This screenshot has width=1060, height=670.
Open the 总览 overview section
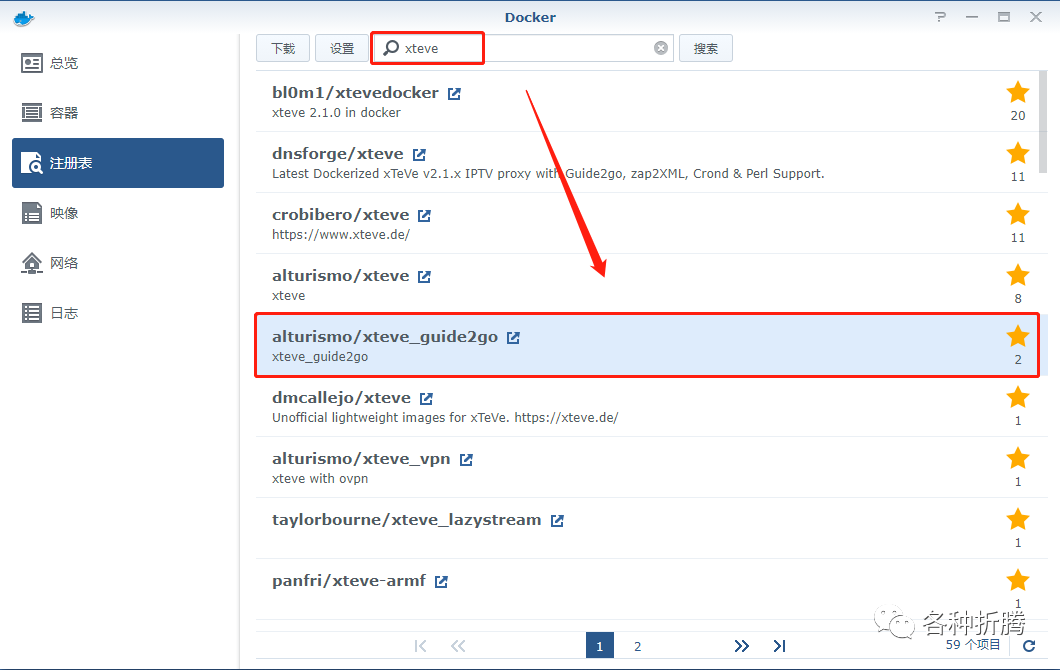[x=118, y=64]
